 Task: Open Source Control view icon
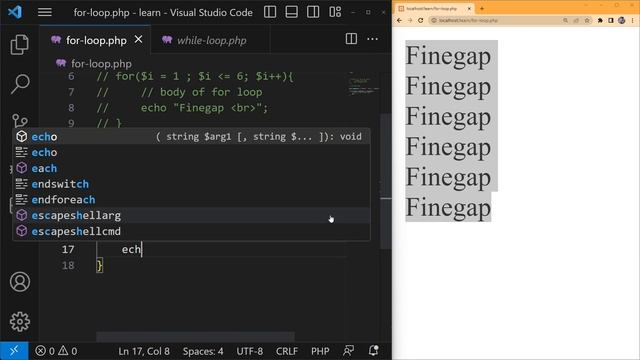click(20, 121)
